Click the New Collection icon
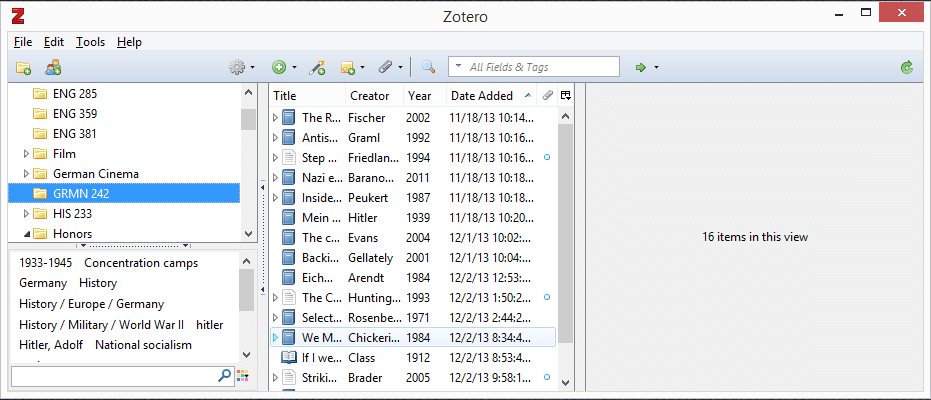The width and height of the screenshot is (931, 400). coord(23,67)
